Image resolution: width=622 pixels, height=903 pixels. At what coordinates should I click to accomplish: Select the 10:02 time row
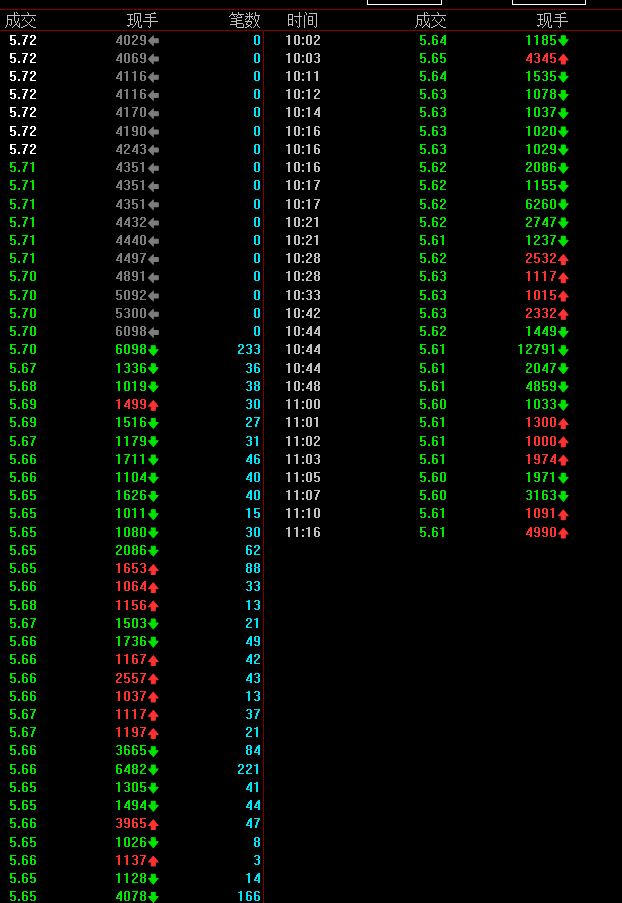(303, 40)
